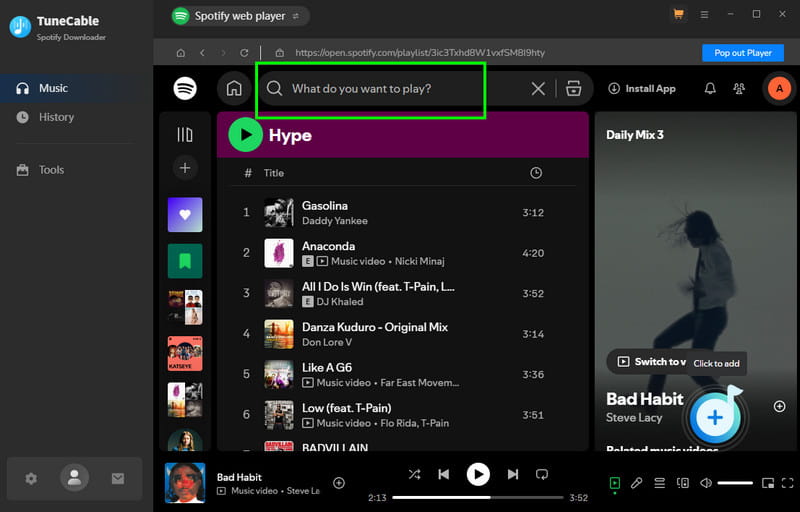Open DJ Khaled artist link
800x512 pixels.
tap(340, 301)
